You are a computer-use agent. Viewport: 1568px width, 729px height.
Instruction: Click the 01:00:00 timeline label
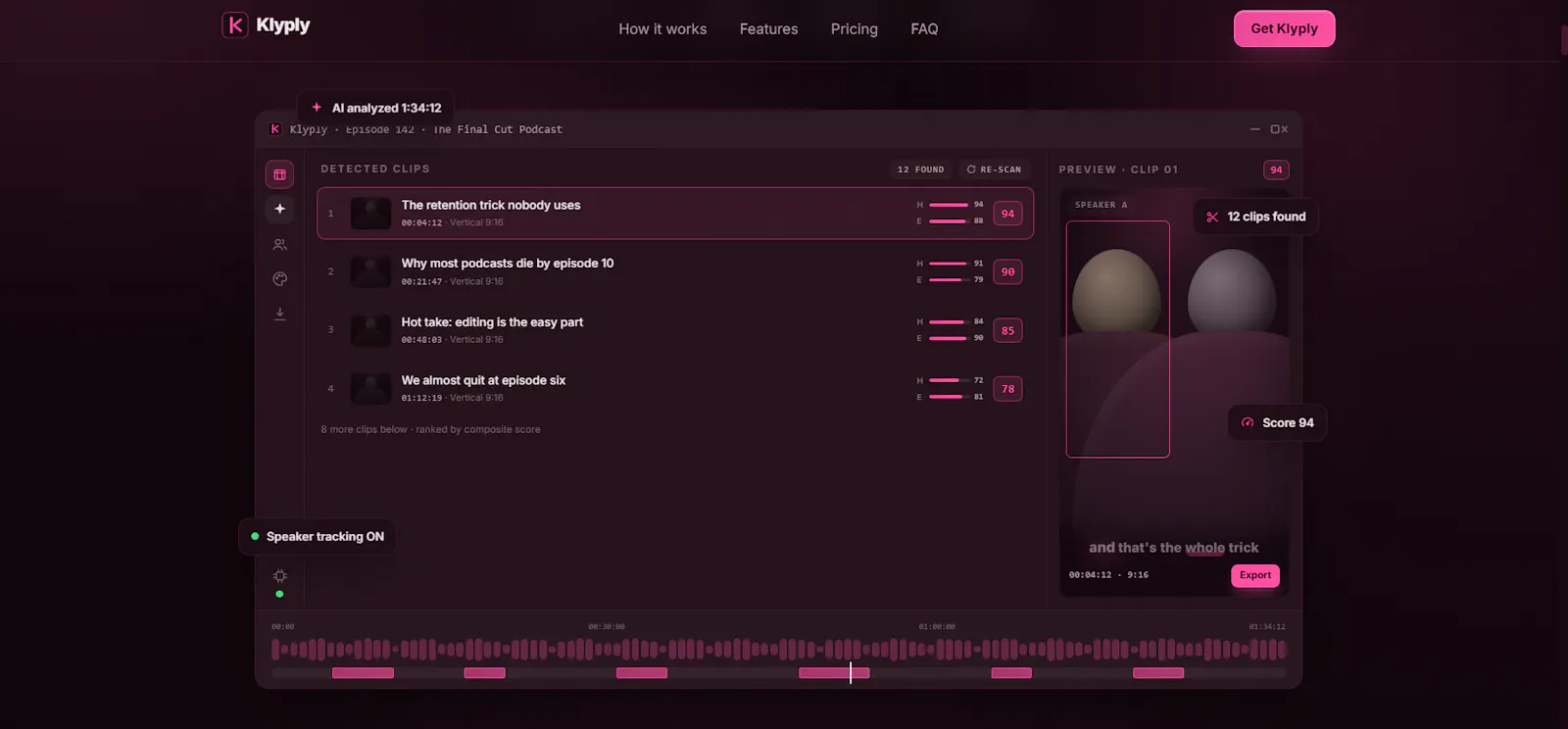(x=937, y=626)
